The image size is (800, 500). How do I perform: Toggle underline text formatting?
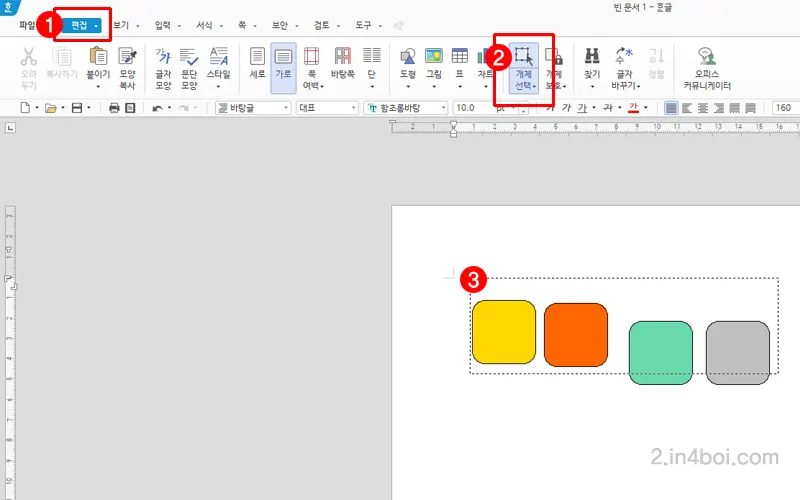click(x=582, y=108)
